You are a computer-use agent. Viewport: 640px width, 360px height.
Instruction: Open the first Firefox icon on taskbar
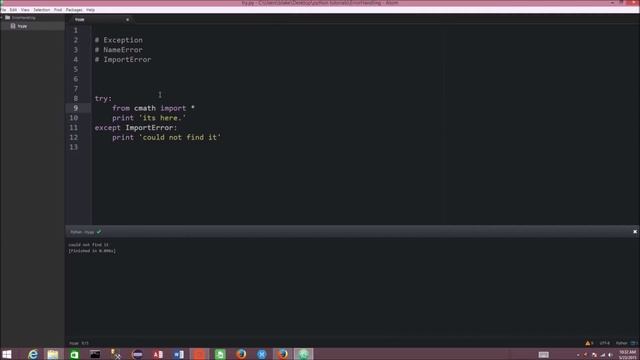click(241, 354)
